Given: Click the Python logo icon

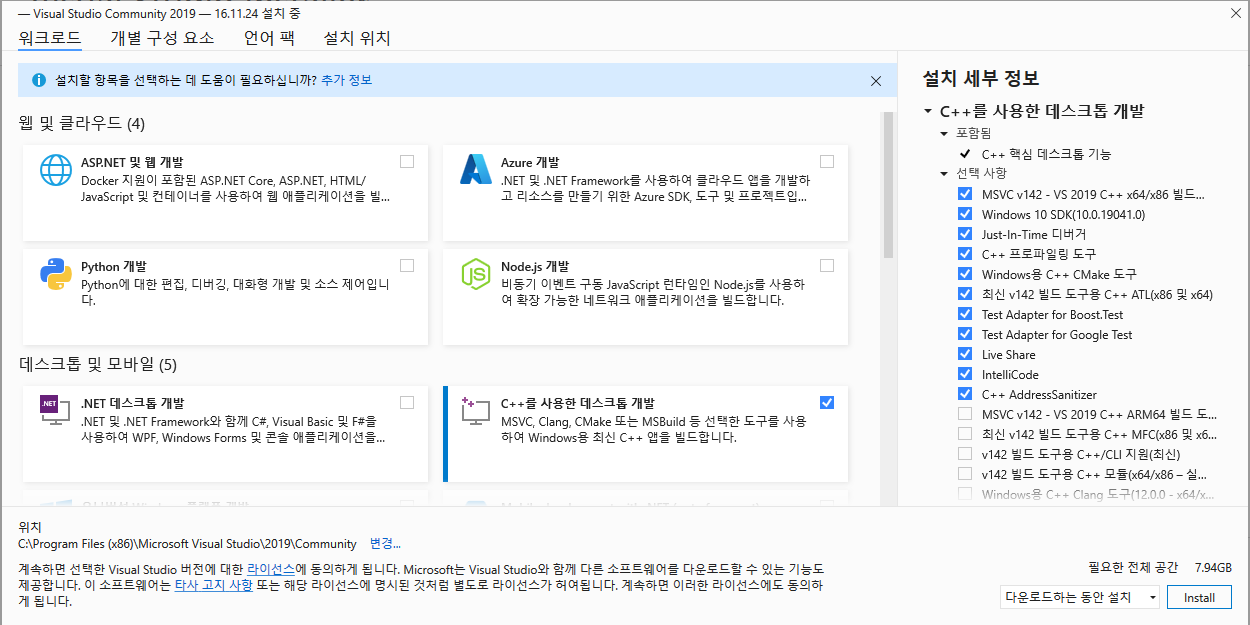Looking at the screenshot, I should [56, 274].
